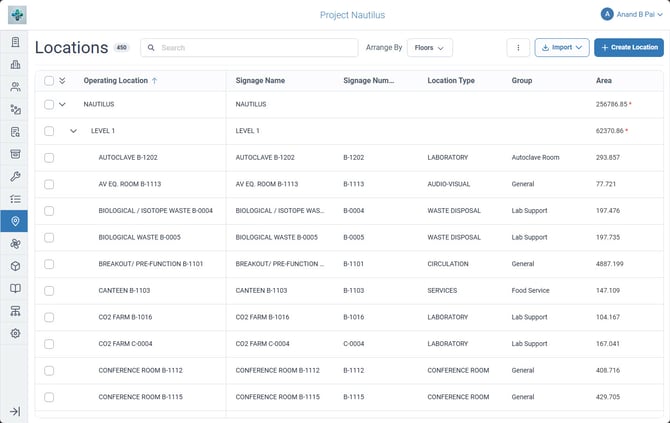Open the buildings sidebar icon
Screen dimensions: 670x423
[15, 65]
